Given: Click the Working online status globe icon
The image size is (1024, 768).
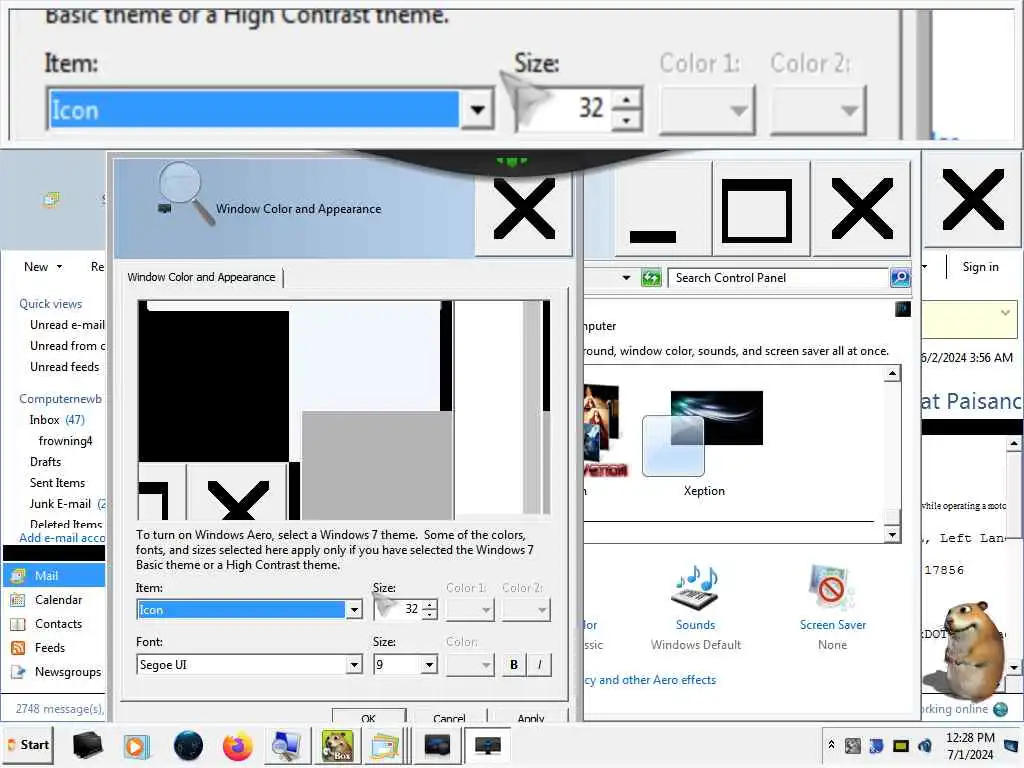Looking at the screenshot, I should point(1000,709).
